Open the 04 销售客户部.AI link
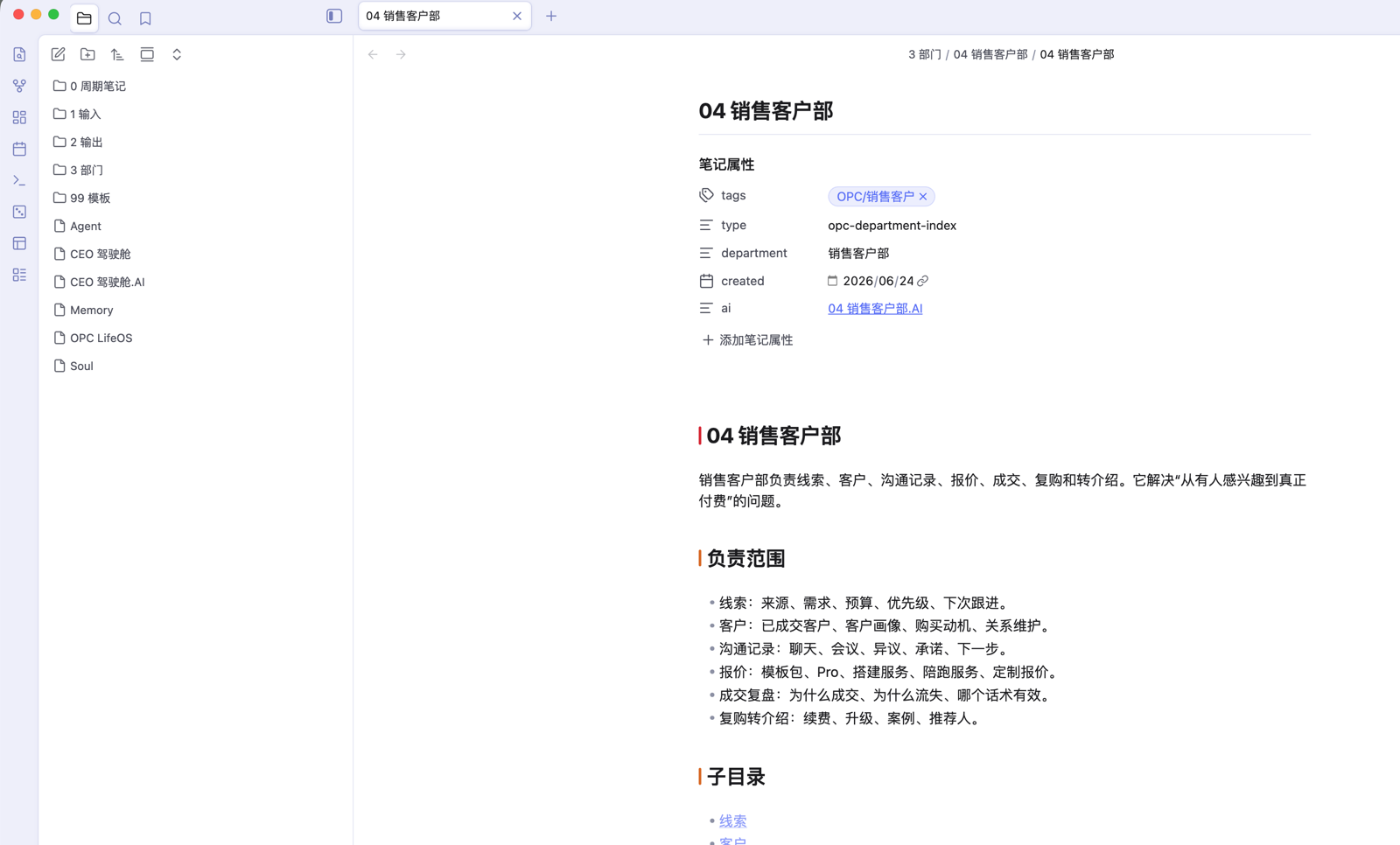The width and height of the screenshot is (1400, 845). pyautogui.click(x=875, y=308)
